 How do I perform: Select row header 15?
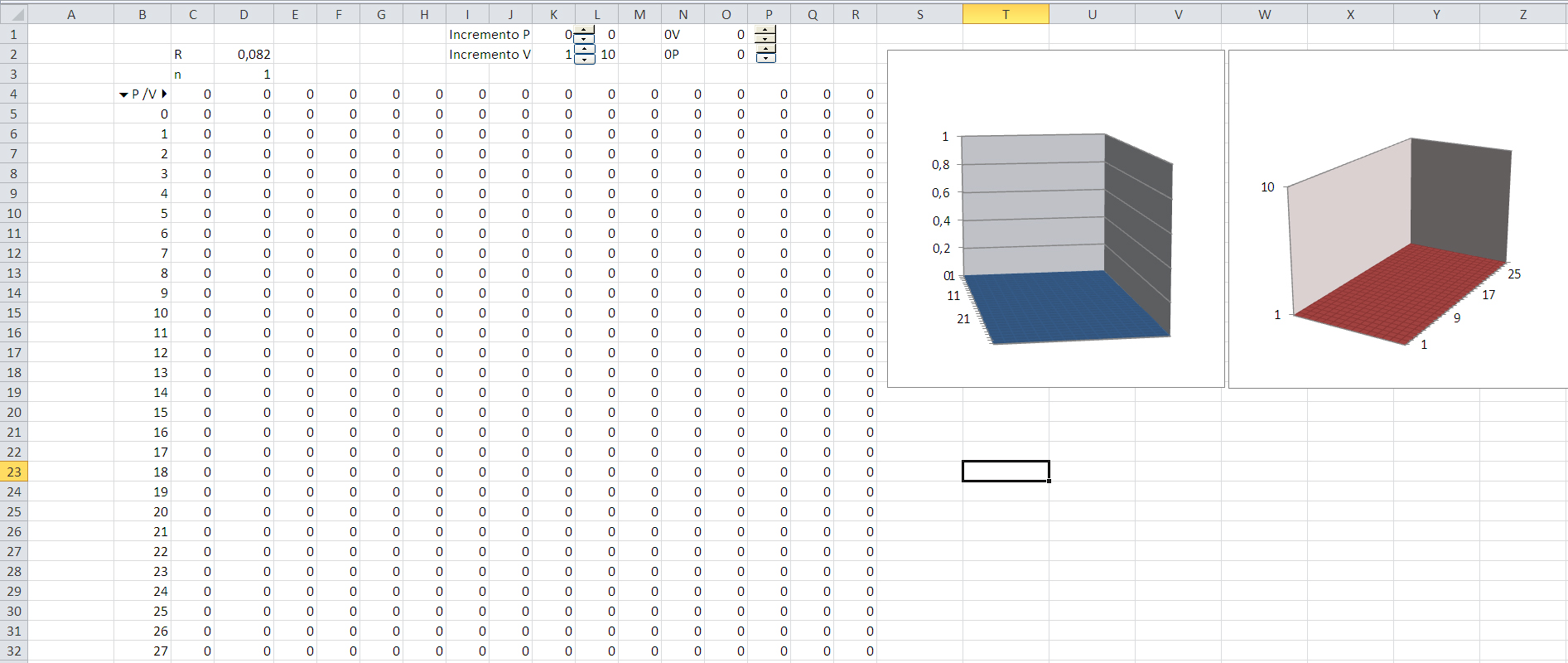point(14,312)
